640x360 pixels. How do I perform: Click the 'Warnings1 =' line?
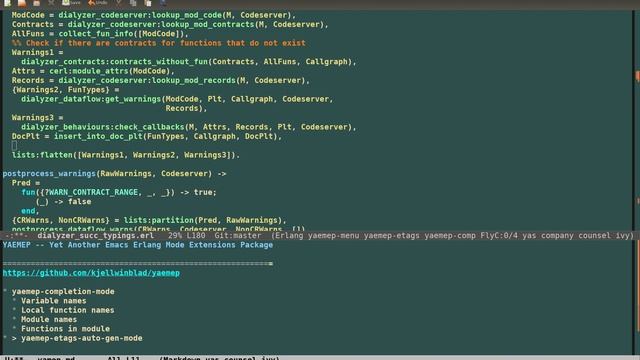point(38,53)
